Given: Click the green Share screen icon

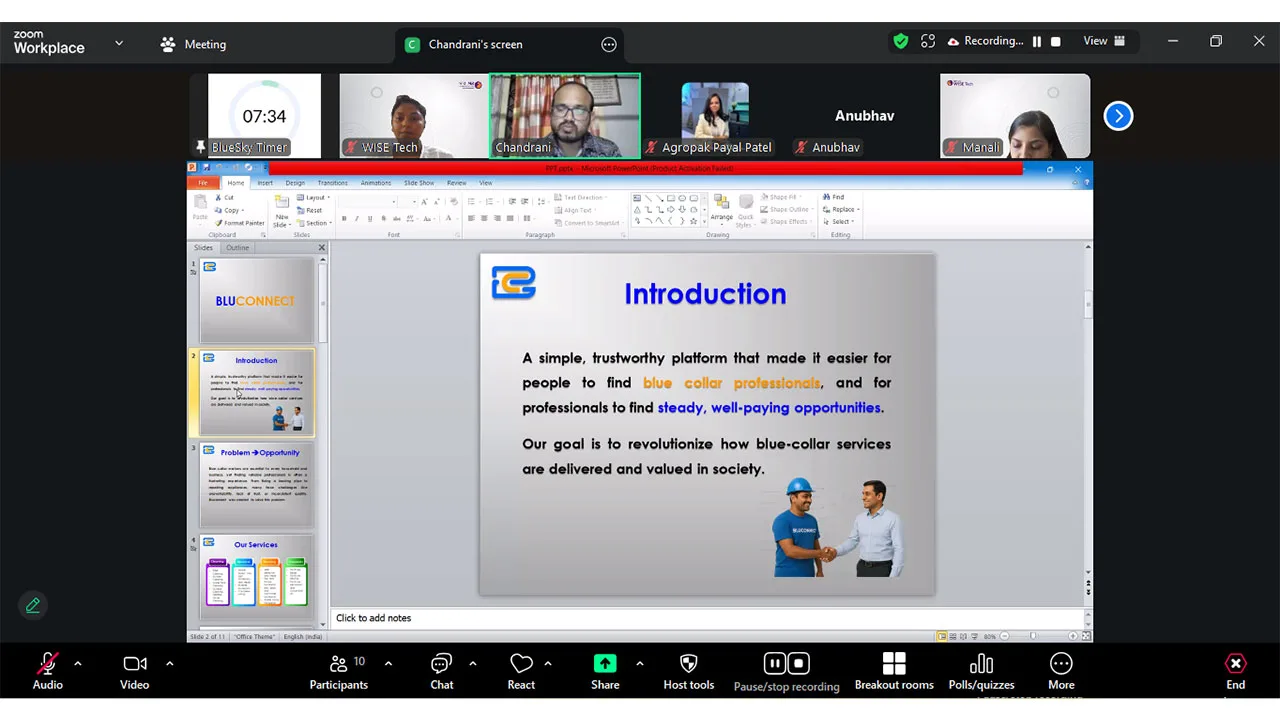Looking at the screenshot, I should pyautogui.click(x=605, y=664).
